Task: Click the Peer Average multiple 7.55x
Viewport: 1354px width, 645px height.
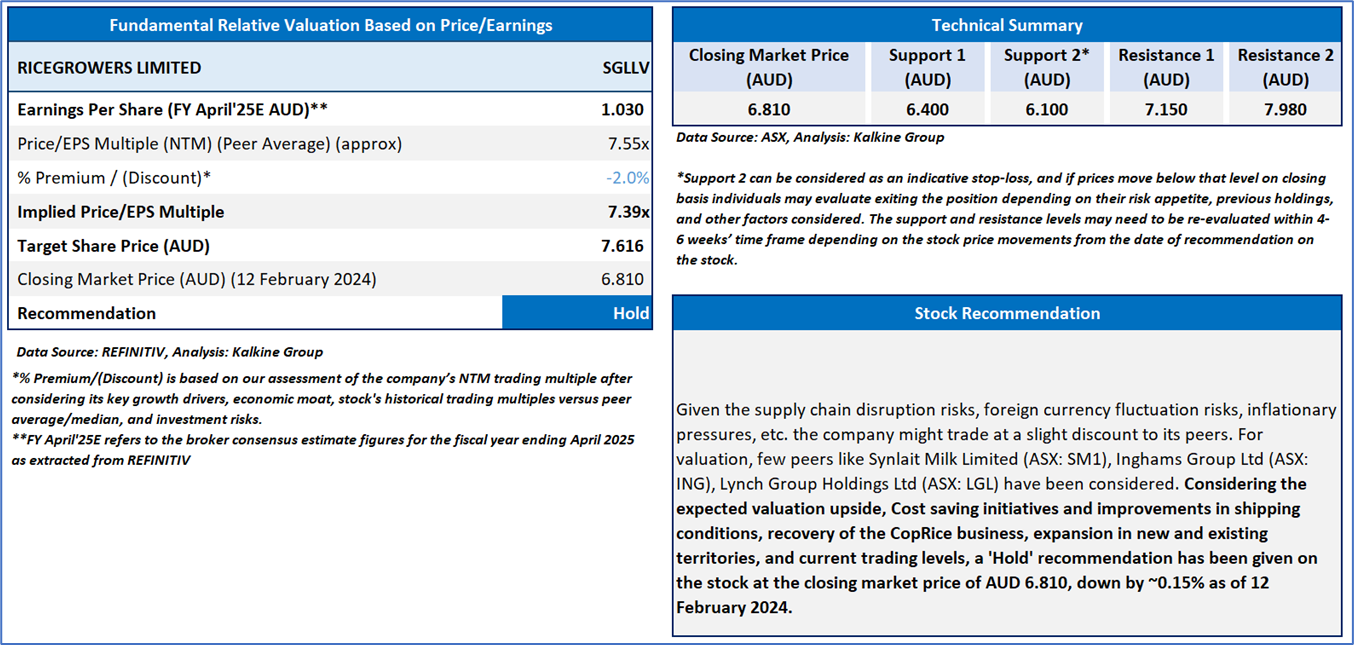Action: [627, 144]
